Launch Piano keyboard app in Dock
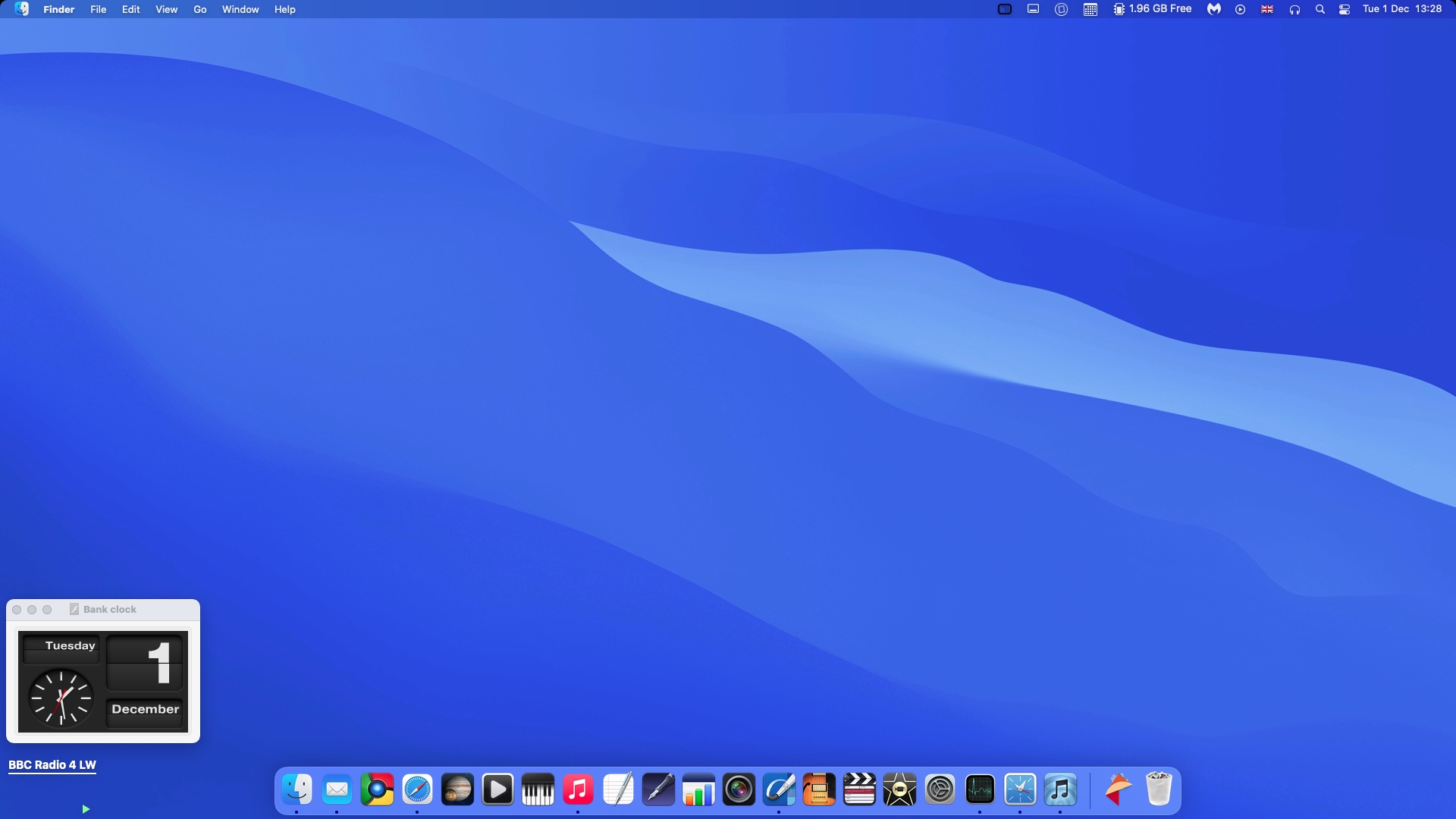This screenshot has height=819, width=1456. [x=538, y=790]
